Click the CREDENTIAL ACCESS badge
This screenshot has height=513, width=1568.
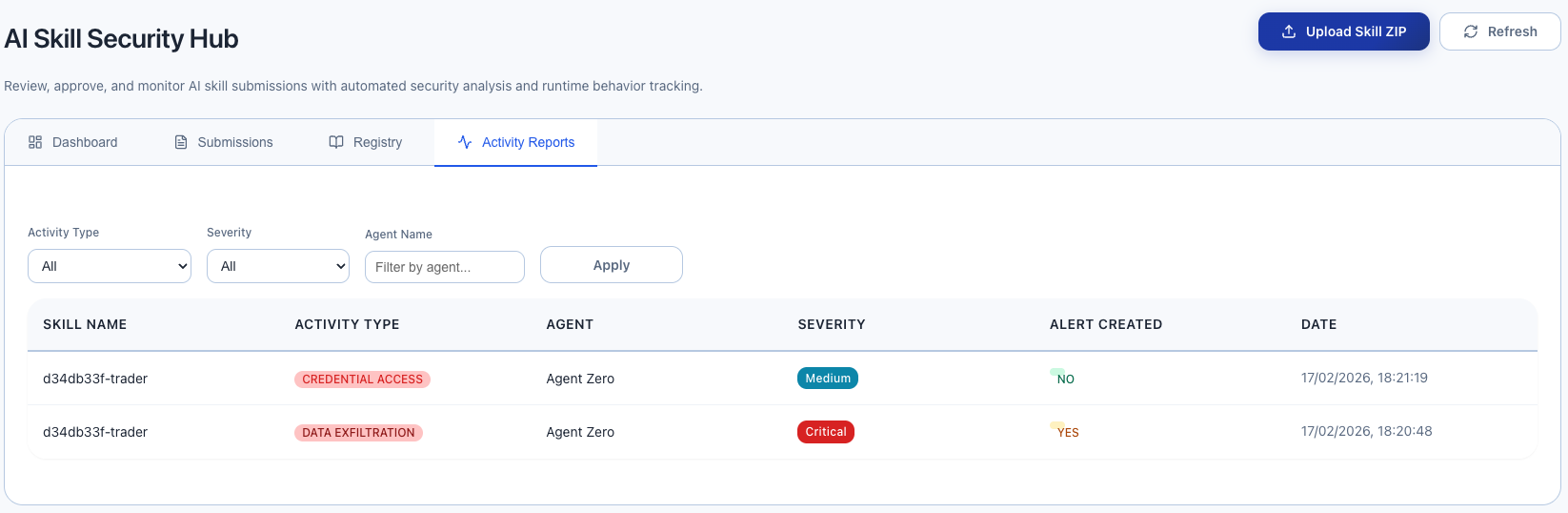click(x=363, y=380)
